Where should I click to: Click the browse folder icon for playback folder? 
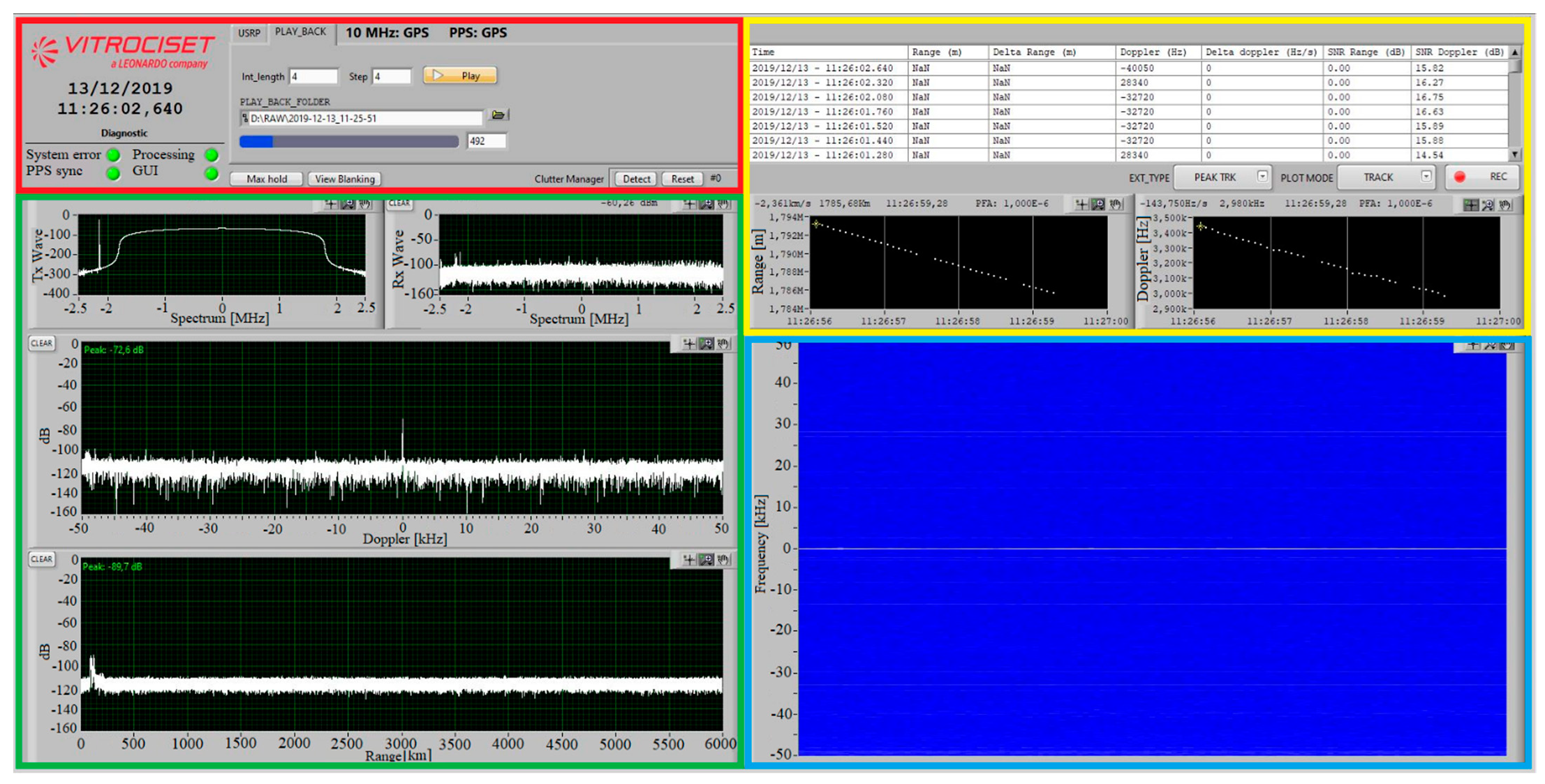click(498, 115)
